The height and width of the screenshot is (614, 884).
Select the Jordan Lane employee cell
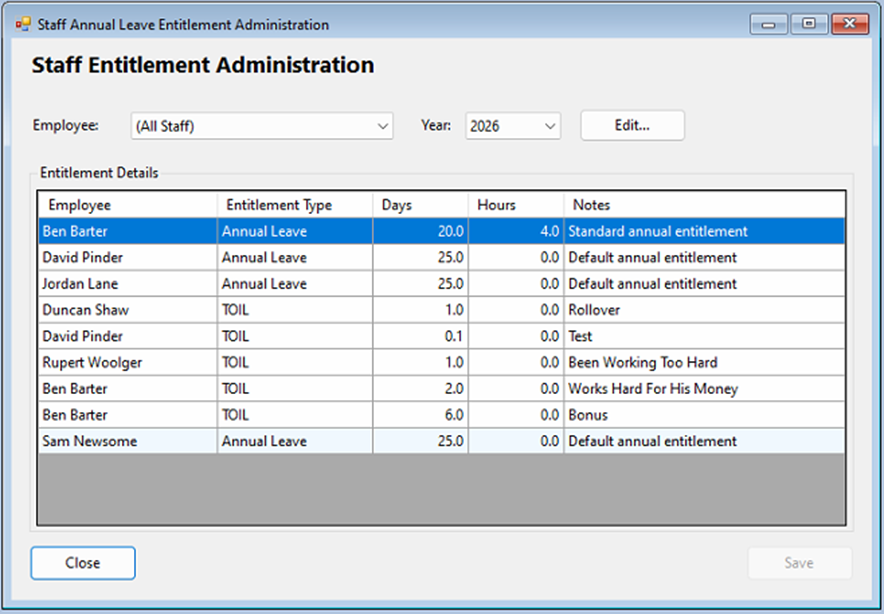click(127, 284)
